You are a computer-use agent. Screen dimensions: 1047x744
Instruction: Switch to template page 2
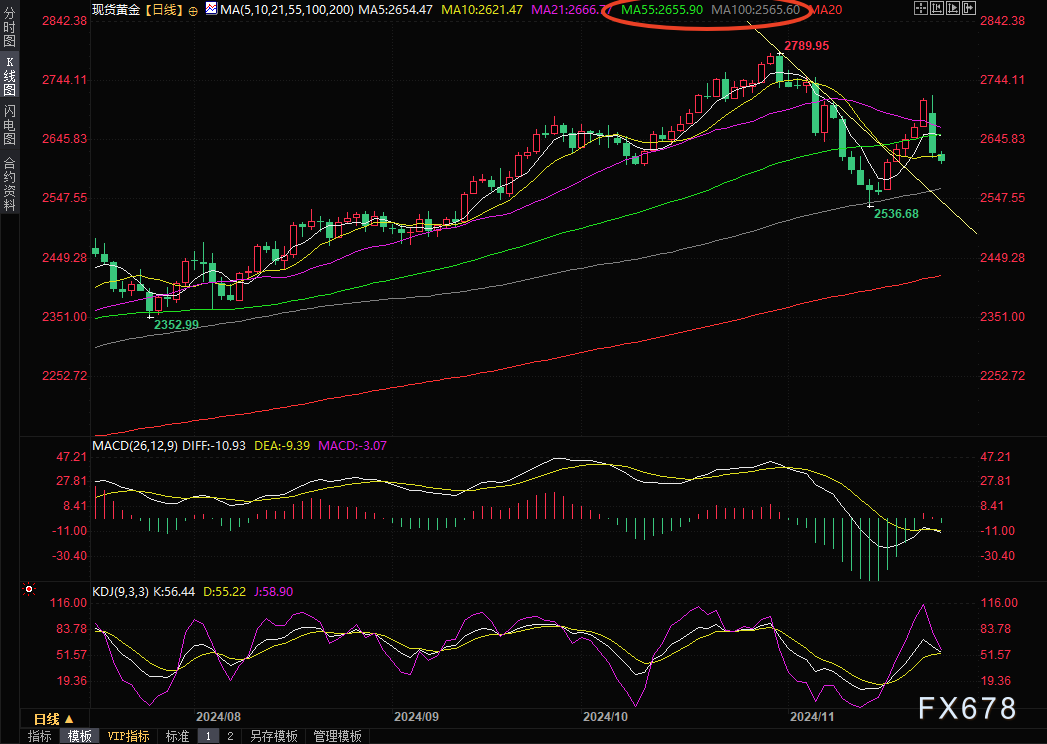[x=230, y=736]
